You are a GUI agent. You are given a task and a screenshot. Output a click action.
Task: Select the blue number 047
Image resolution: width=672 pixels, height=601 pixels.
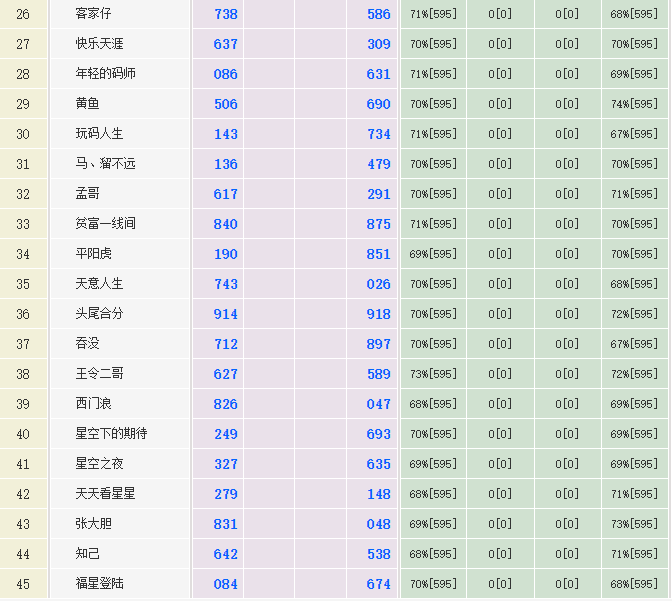(378, 404)
